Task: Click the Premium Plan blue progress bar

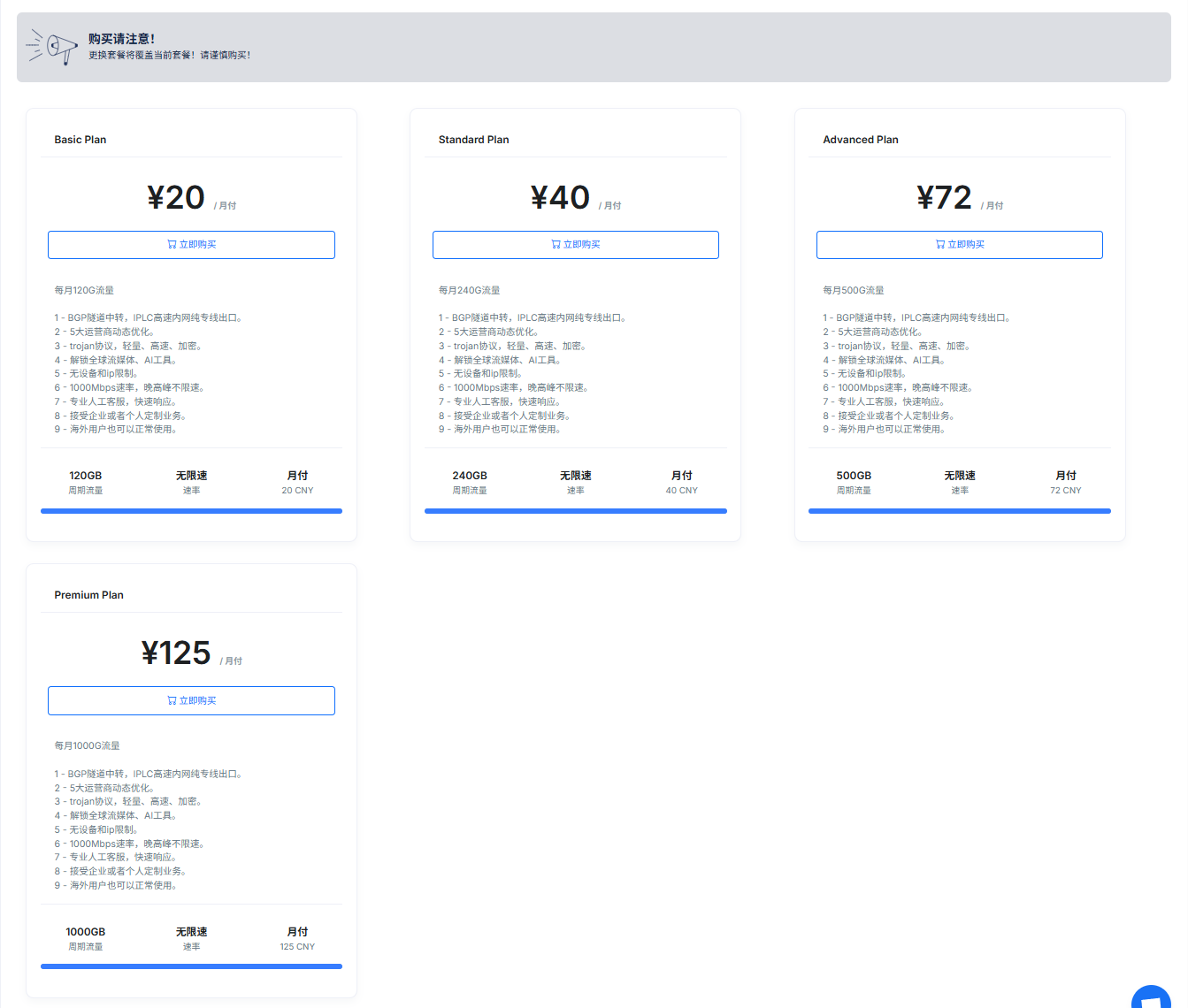Action: (x=191, y=966)
